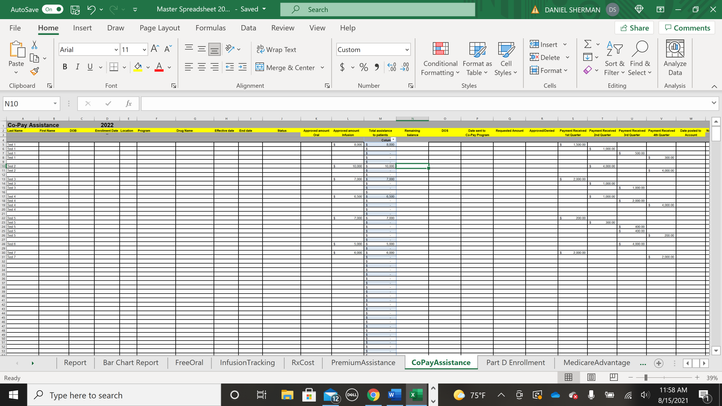Viewport: 722px width, 406px height.
Task: Open font color dropdown arrow
Action: coord(169,67)
